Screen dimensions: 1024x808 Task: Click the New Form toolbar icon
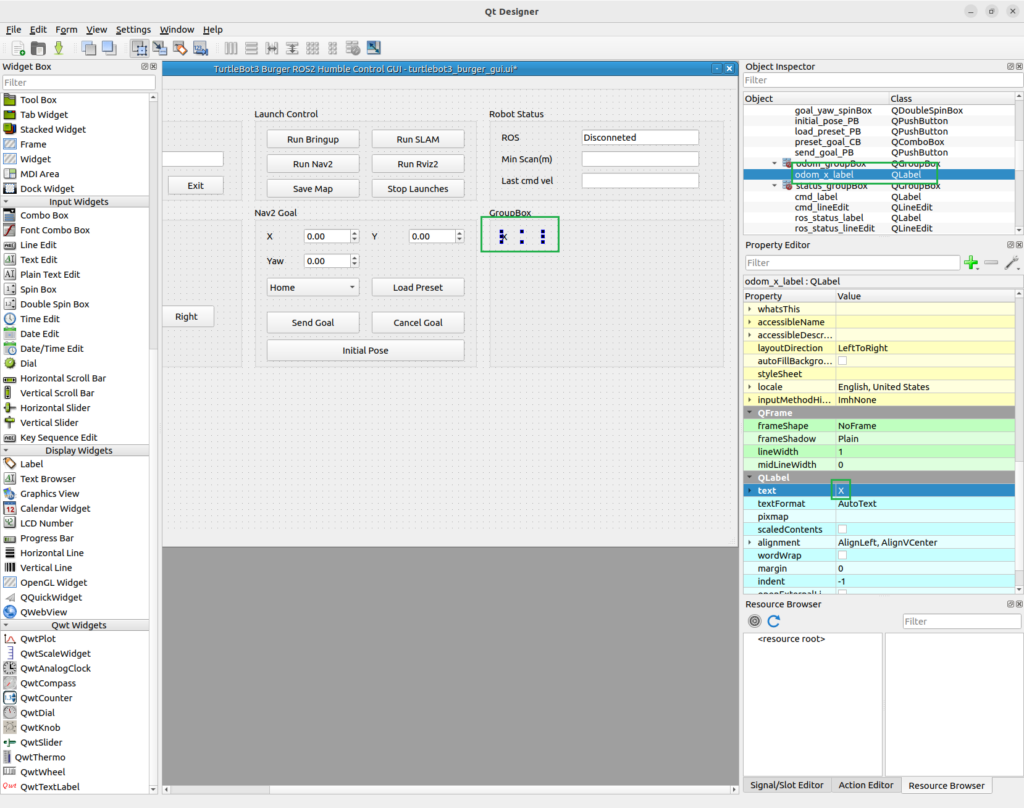pyautogui.click(x=18, y=48)
